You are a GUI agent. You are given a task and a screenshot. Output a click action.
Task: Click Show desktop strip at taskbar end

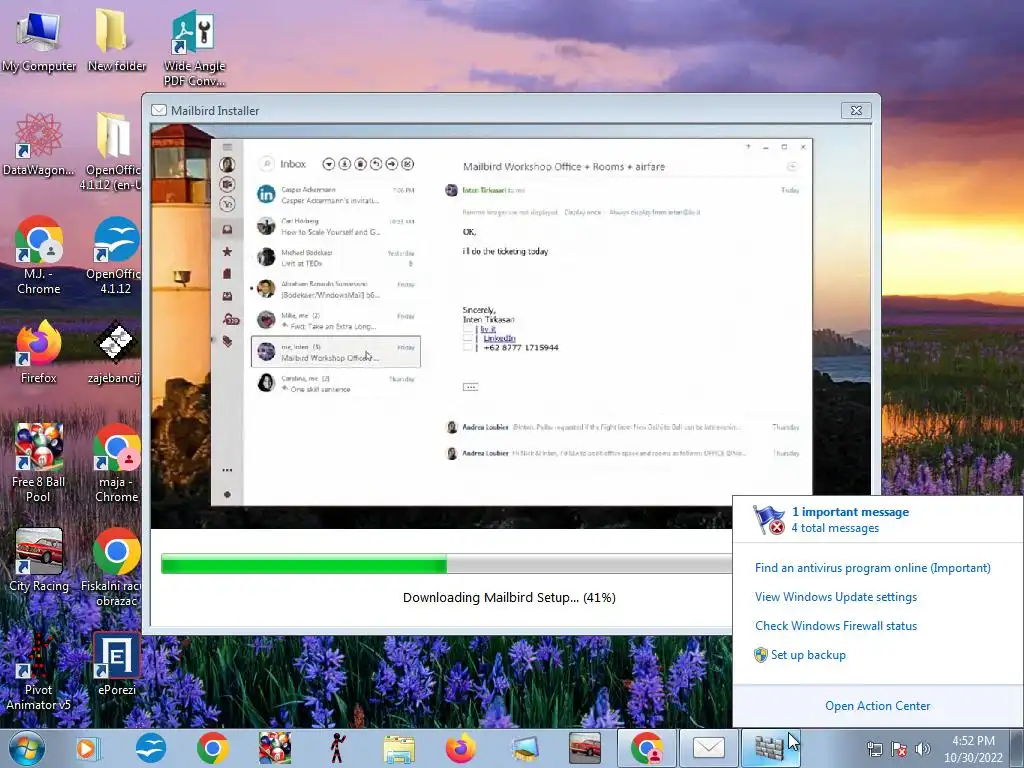[1017, 748]
